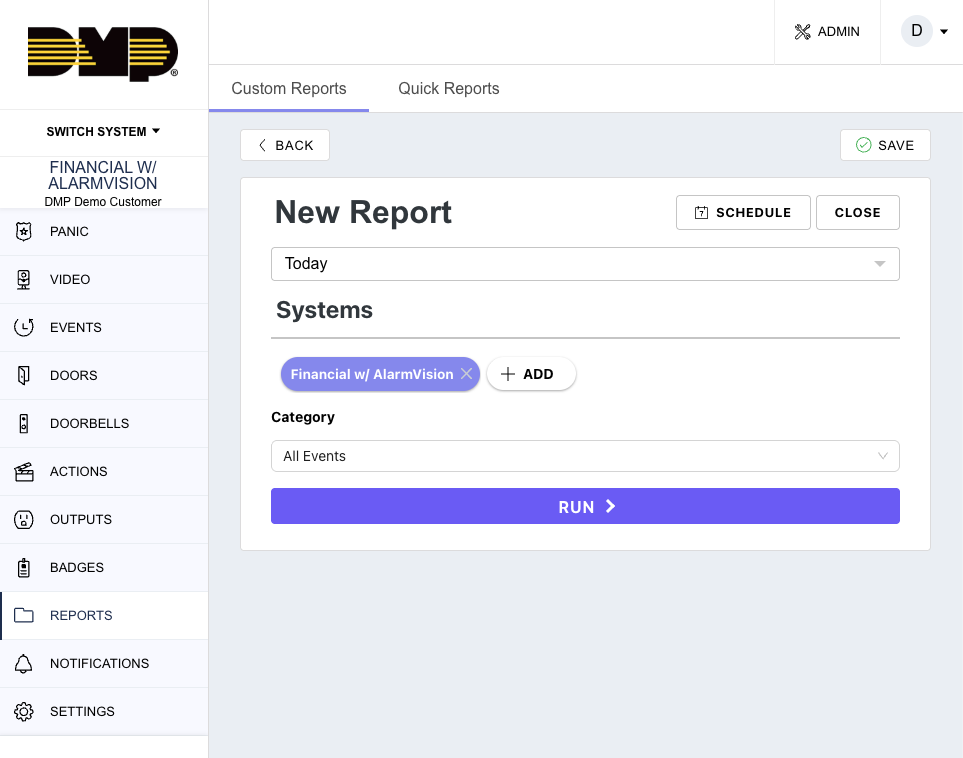This screenshot has height=758, width=963.
Task: Click the Video camera icon
Action: coord(23,279)
